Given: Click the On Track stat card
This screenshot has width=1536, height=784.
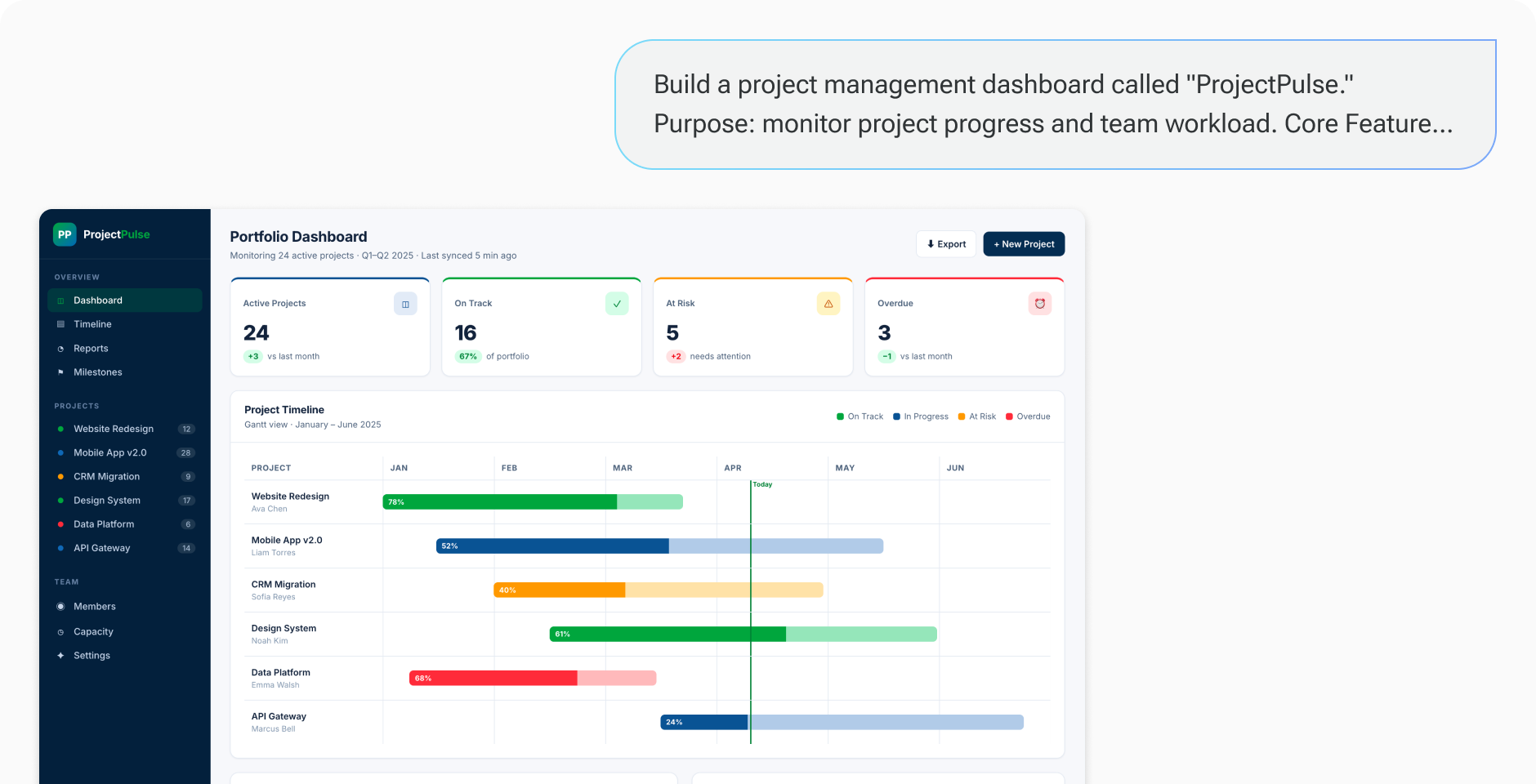Looking at the screenshot, I should click(542, 327).
